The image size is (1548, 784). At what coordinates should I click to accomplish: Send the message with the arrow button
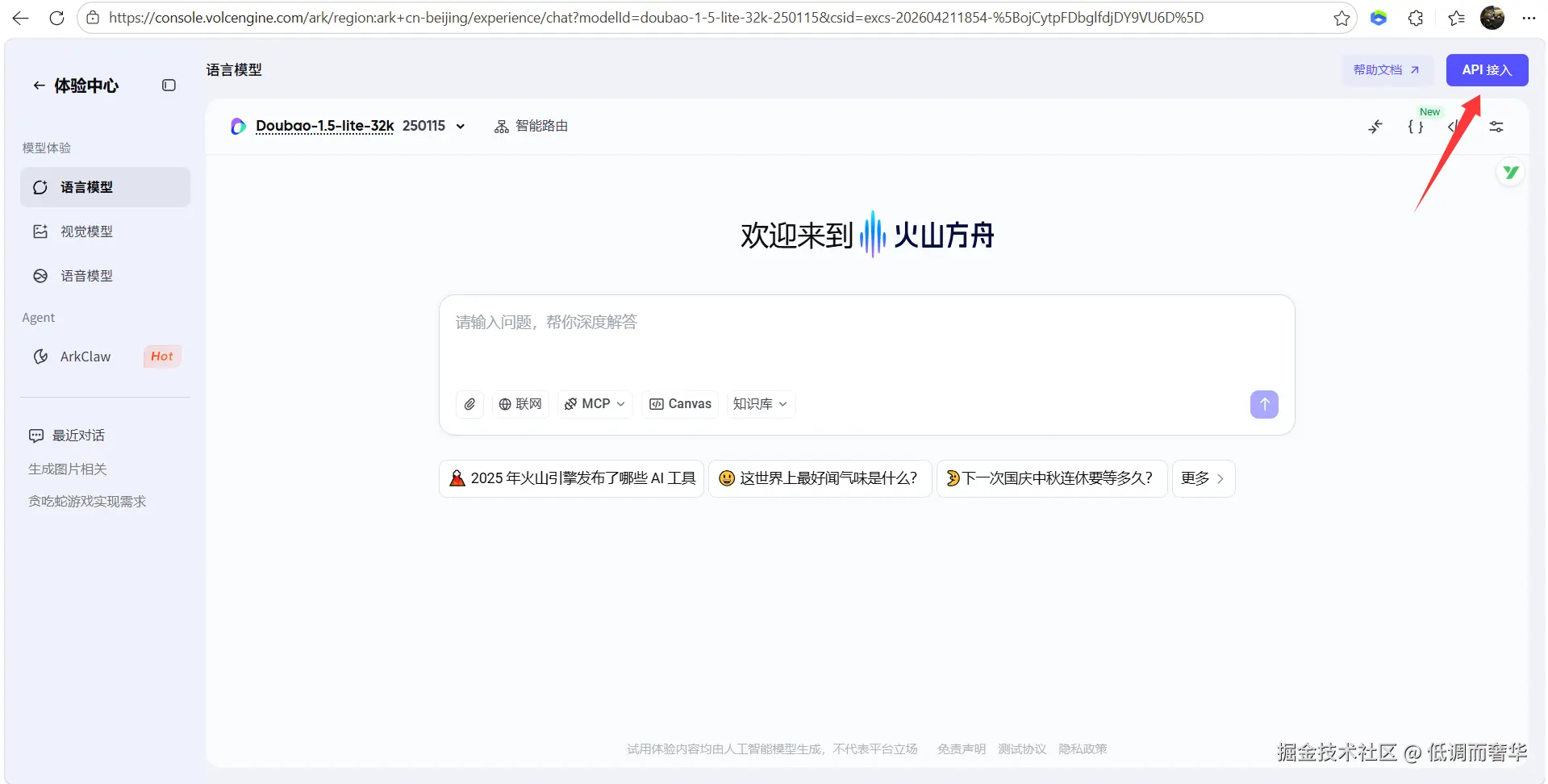coord(1264,404)
